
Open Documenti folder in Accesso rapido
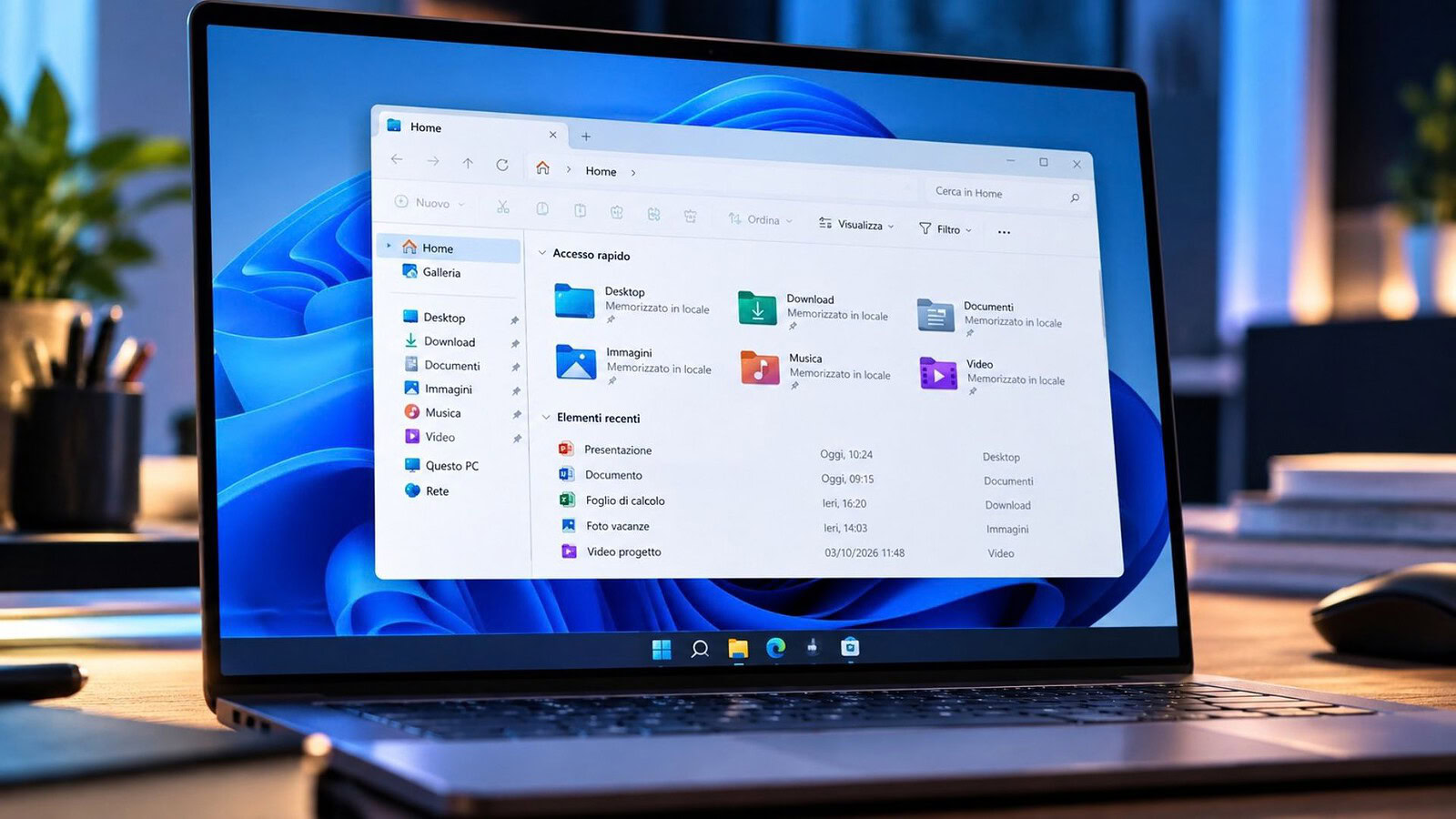(x=989, y=317)
